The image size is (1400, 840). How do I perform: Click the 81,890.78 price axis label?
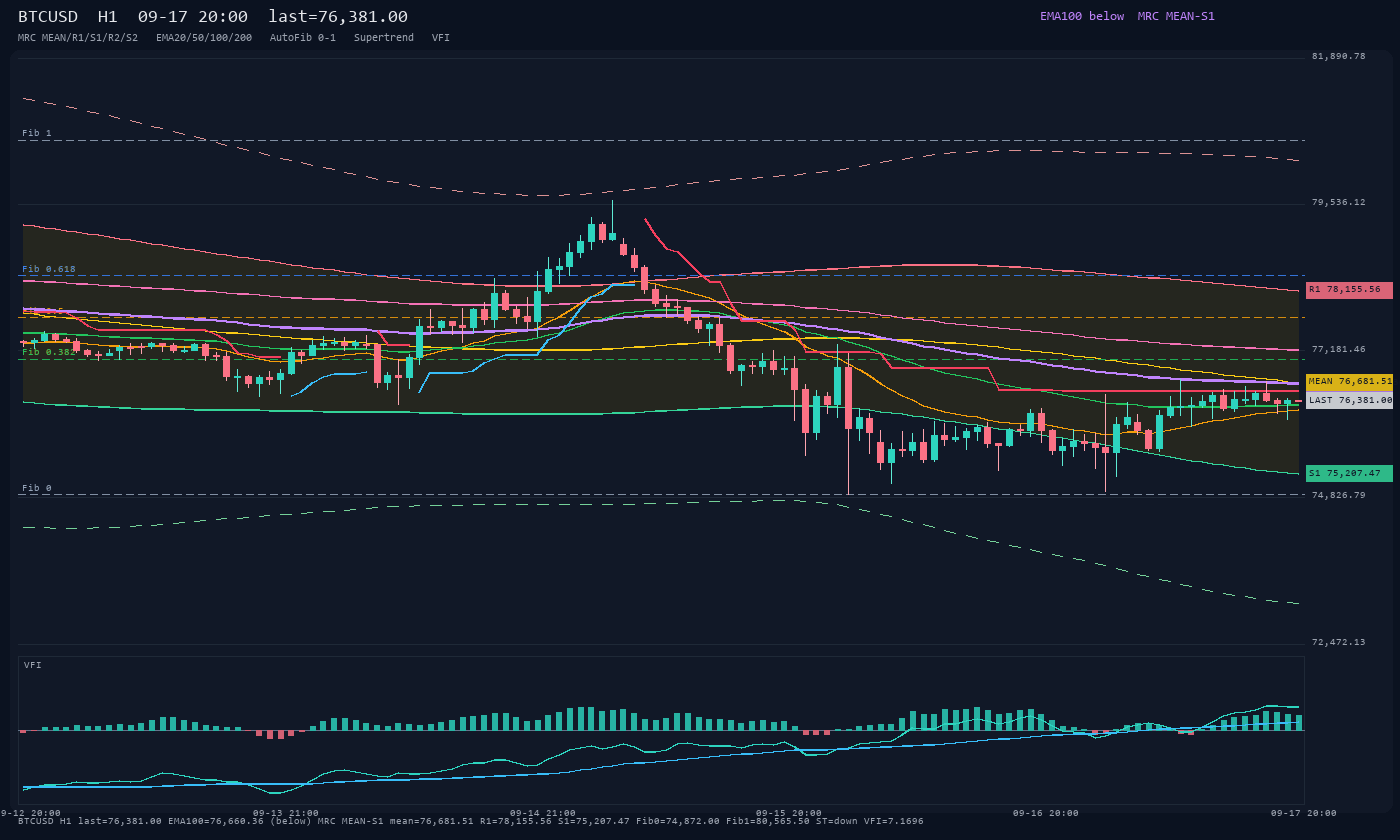1339,56
